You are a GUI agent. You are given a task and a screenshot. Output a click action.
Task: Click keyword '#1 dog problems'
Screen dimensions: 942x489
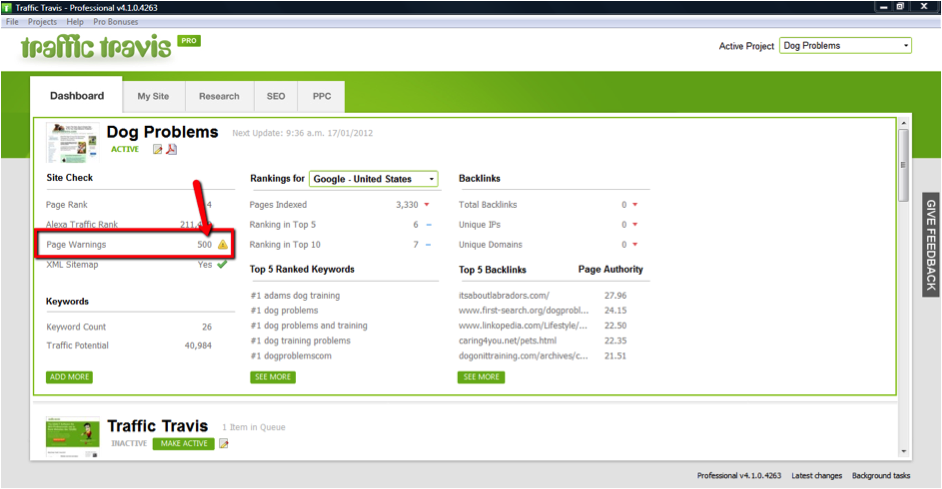tap(284, 311)
